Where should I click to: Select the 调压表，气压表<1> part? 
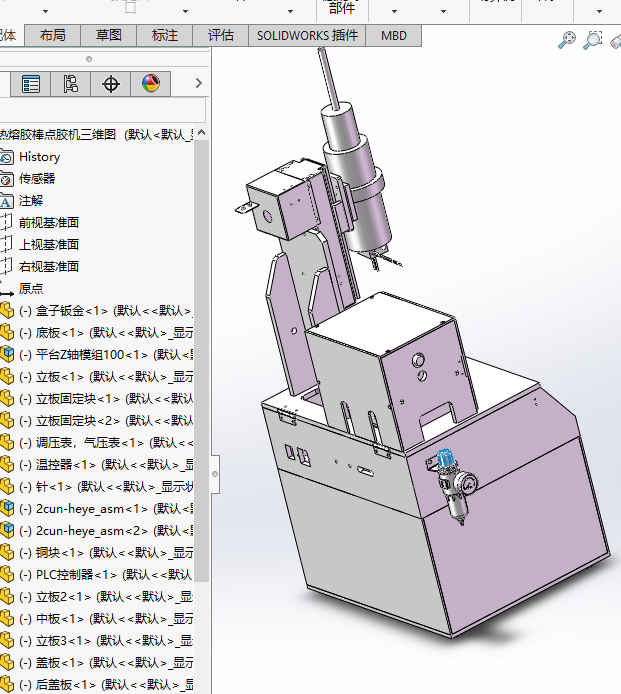[106, 443]
